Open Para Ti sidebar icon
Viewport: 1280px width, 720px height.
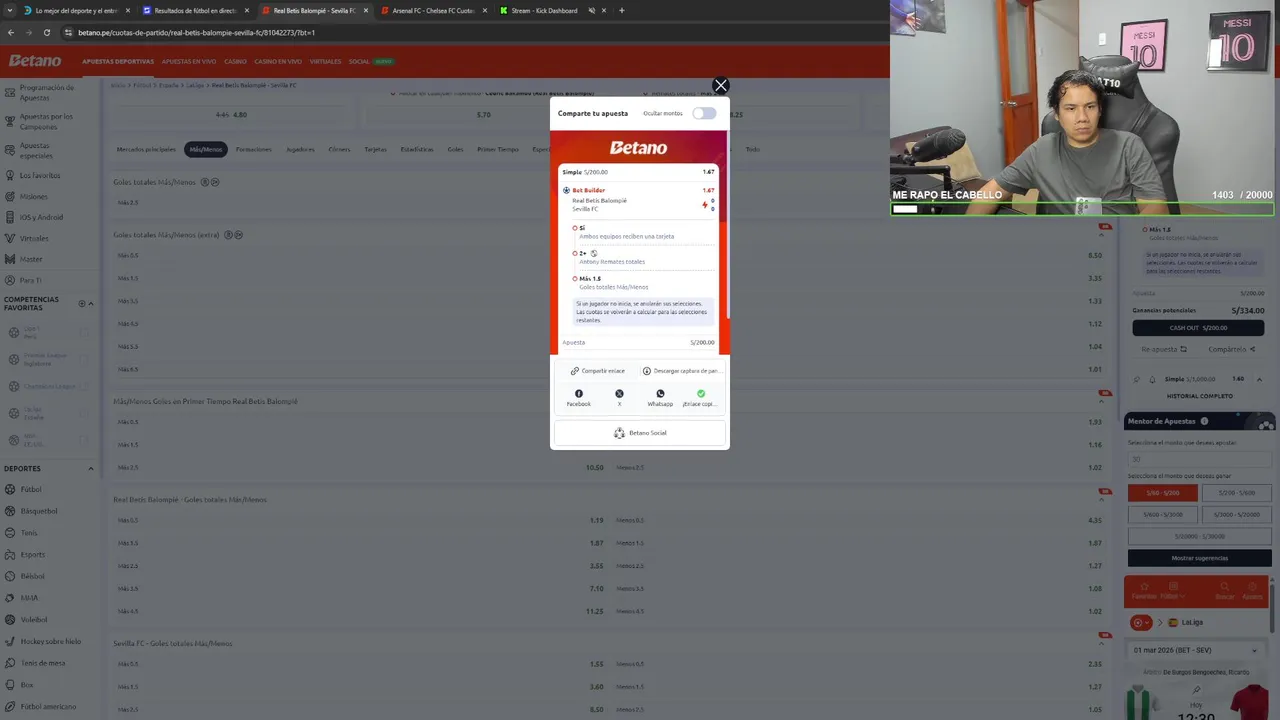pyautogui.click(x=10, y=280)
